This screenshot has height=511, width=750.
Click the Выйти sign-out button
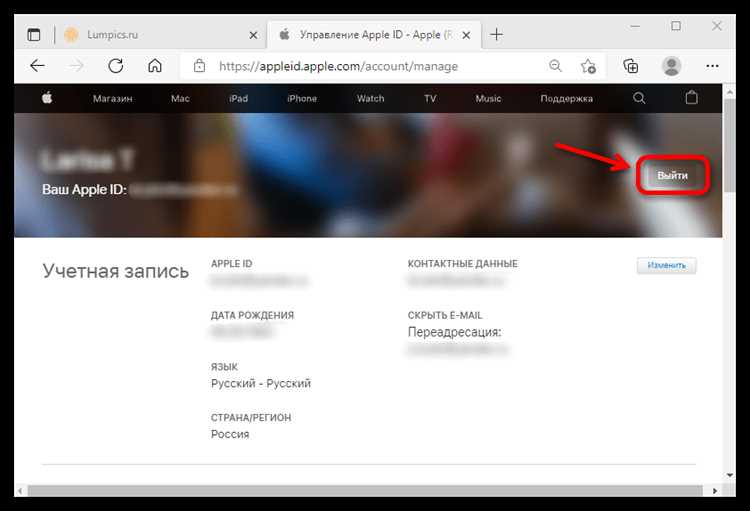click(672, 175)
